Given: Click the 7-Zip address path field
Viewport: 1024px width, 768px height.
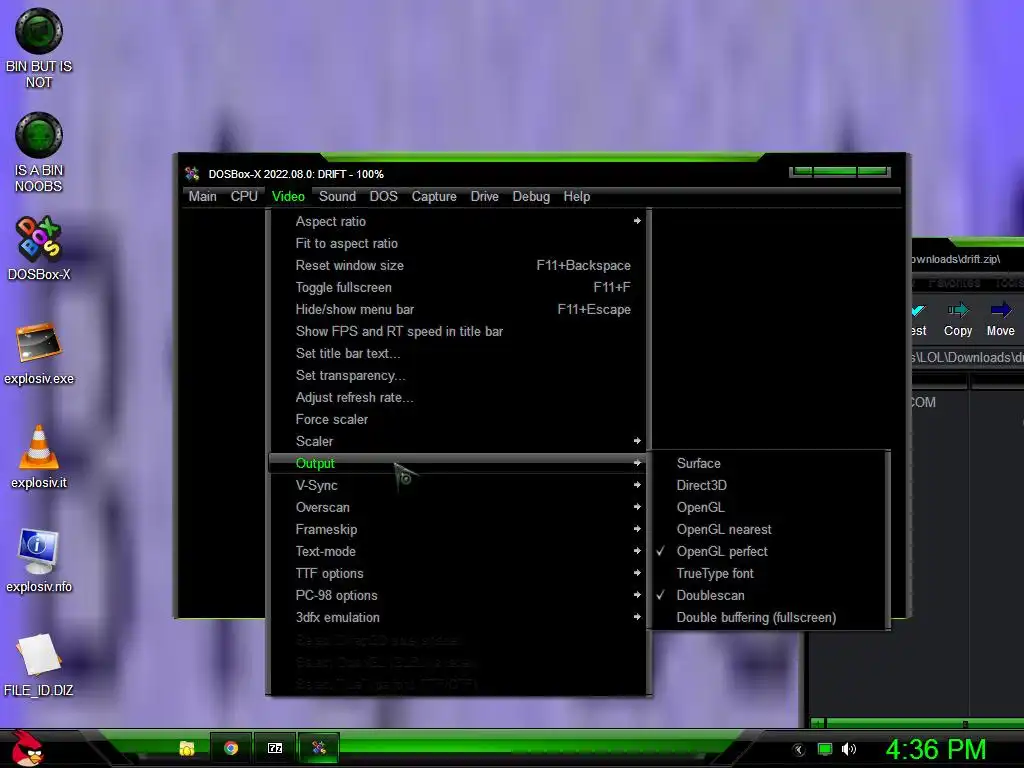Looking at the screenshot, I should pos(968,358).
